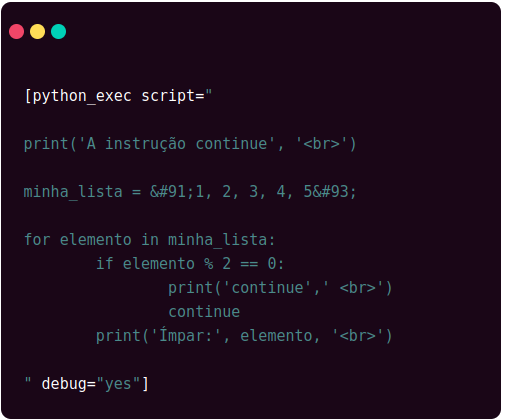The height and width of the screenshot is (420, 505).
Task: Click the [python_exec shortcode text
Action: [78, 96]
